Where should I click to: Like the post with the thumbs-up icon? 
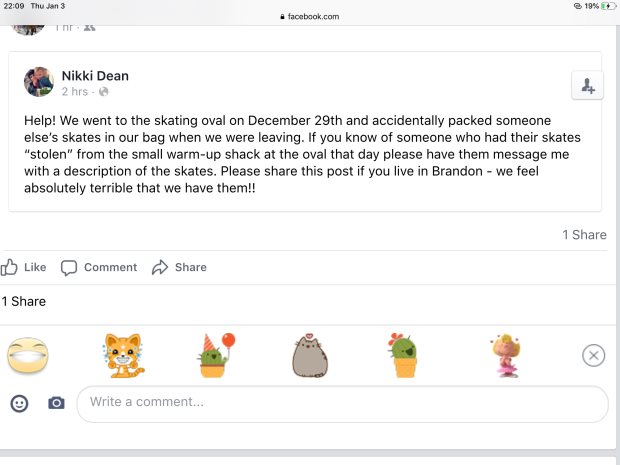click(10, 267)
